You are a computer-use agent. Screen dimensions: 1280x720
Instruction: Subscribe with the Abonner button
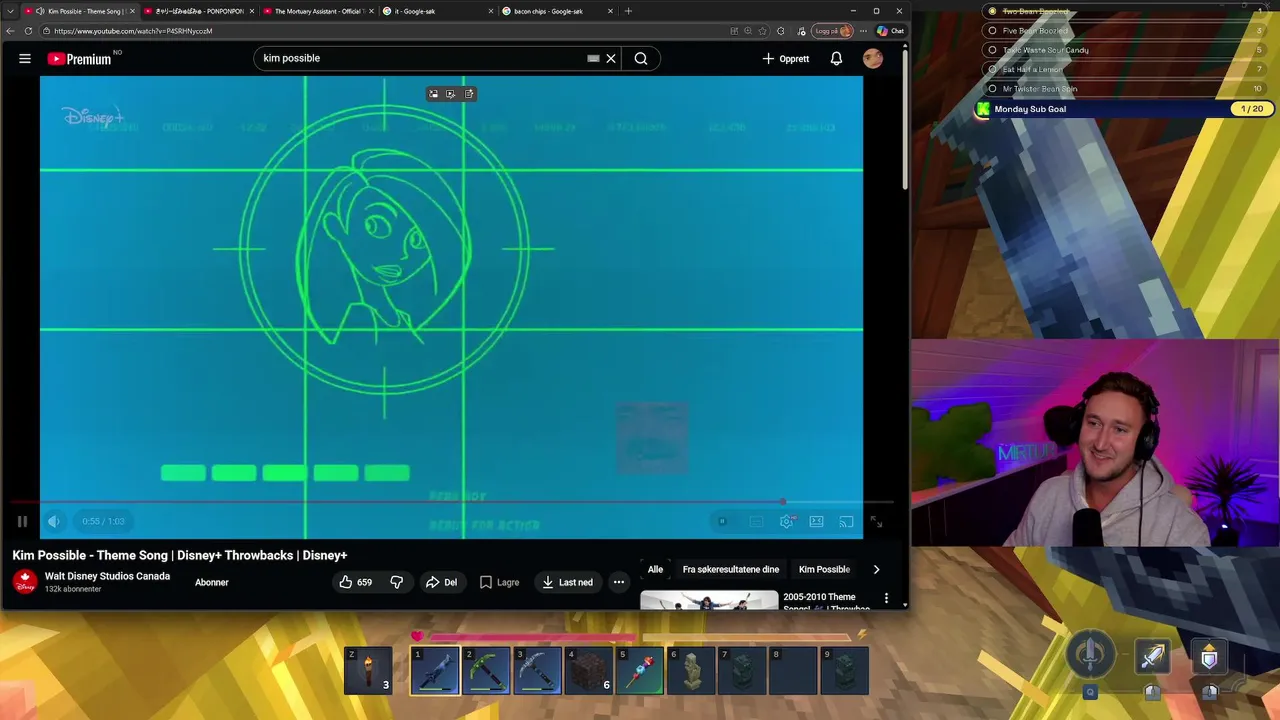(212, 582)
